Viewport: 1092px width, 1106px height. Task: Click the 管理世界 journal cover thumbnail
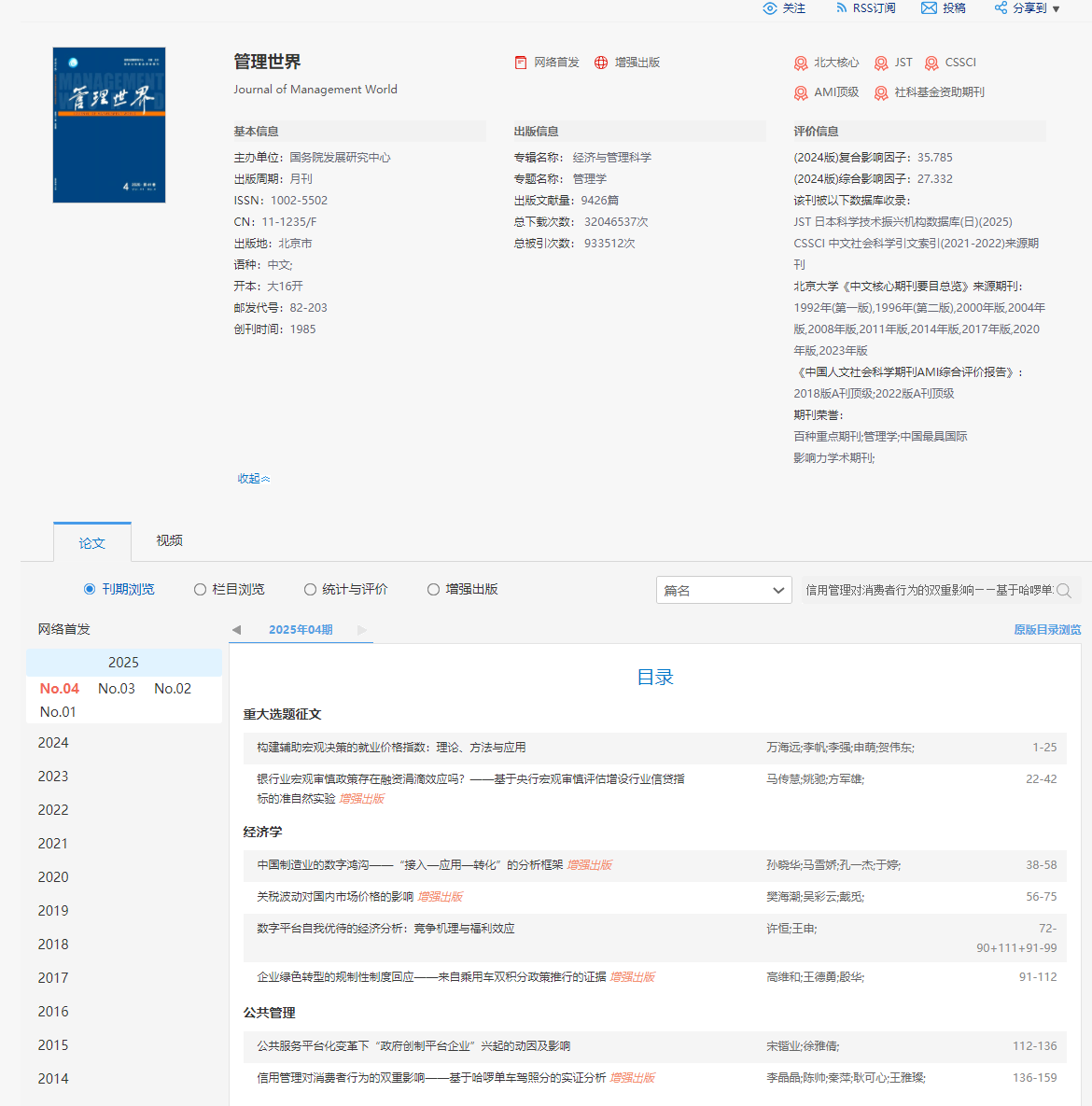coord(109,125)
